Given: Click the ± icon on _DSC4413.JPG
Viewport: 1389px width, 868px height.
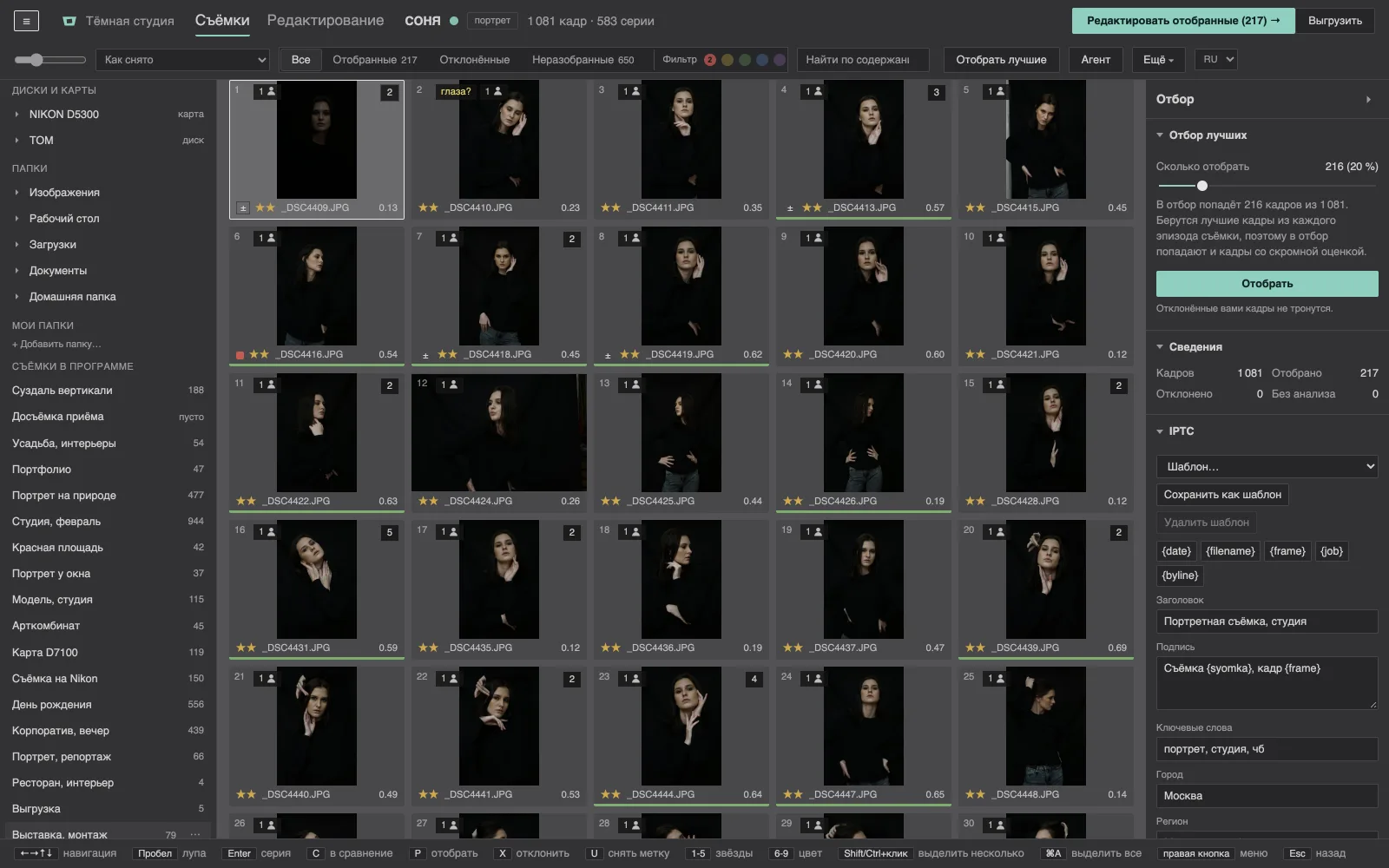Looking at the screenshot, I should point(790,208).
